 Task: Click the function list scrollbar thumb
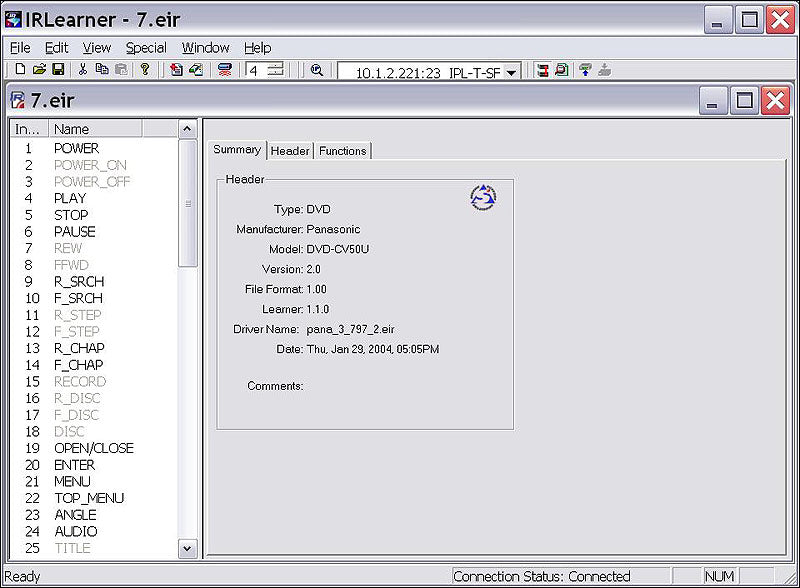pyautogui.click(x=187, y=203)
